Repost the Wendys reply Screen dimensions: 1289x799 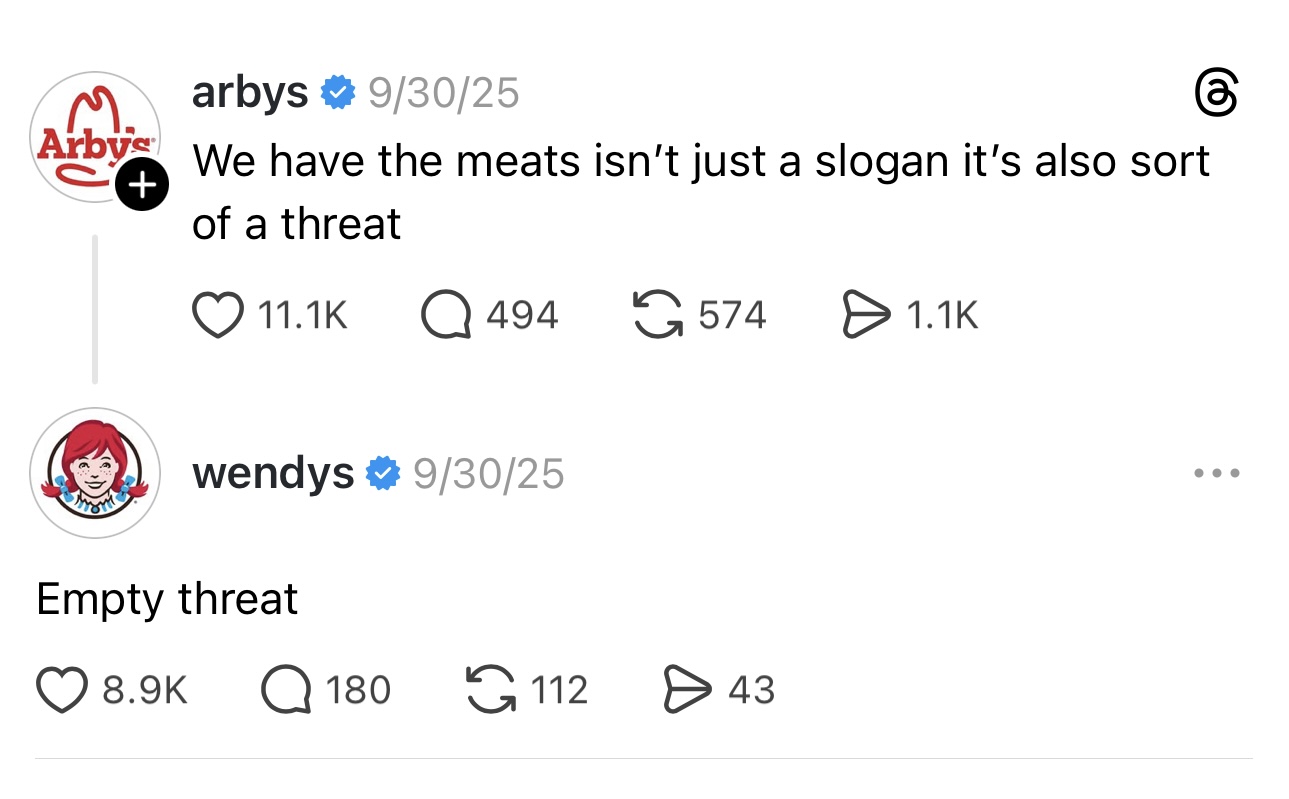click(491, 690)
